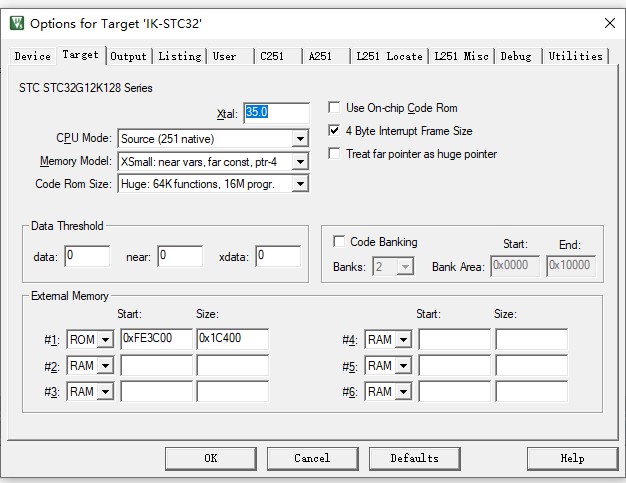Click memory #6 Start field

coord(454,391)
